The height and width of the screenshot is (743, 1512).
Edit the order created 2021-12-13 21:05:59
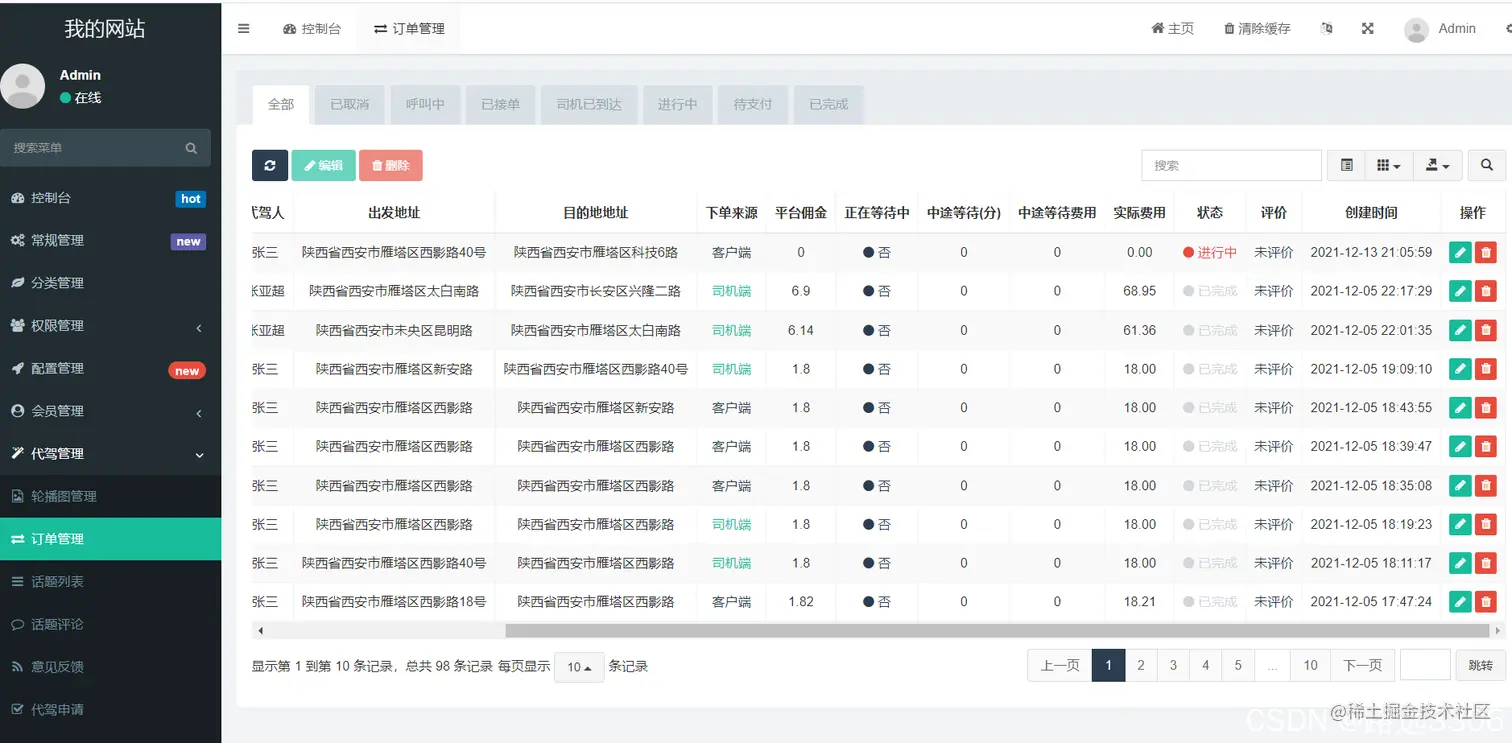pyautogui.click(x=1460, y=253)
